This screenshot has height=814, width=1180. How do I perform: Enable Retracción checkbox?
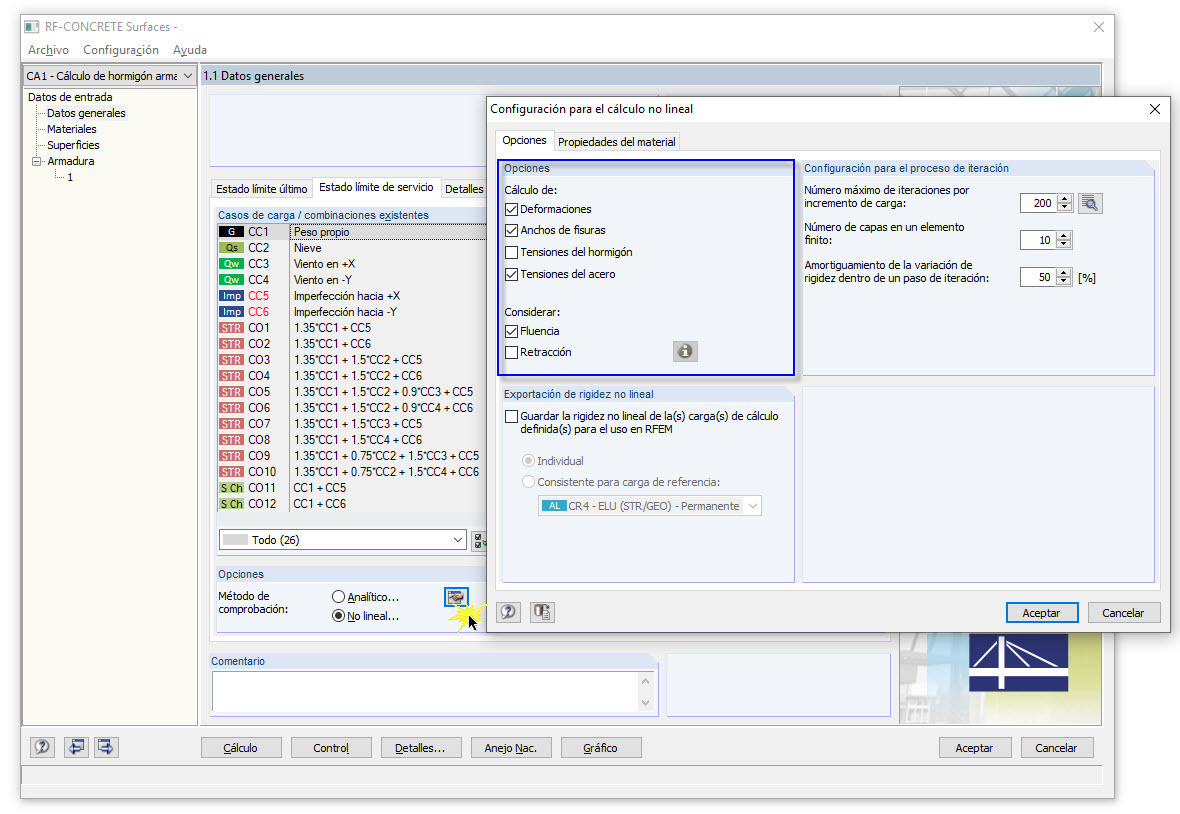pyautogui.click(x=512, y=352)
